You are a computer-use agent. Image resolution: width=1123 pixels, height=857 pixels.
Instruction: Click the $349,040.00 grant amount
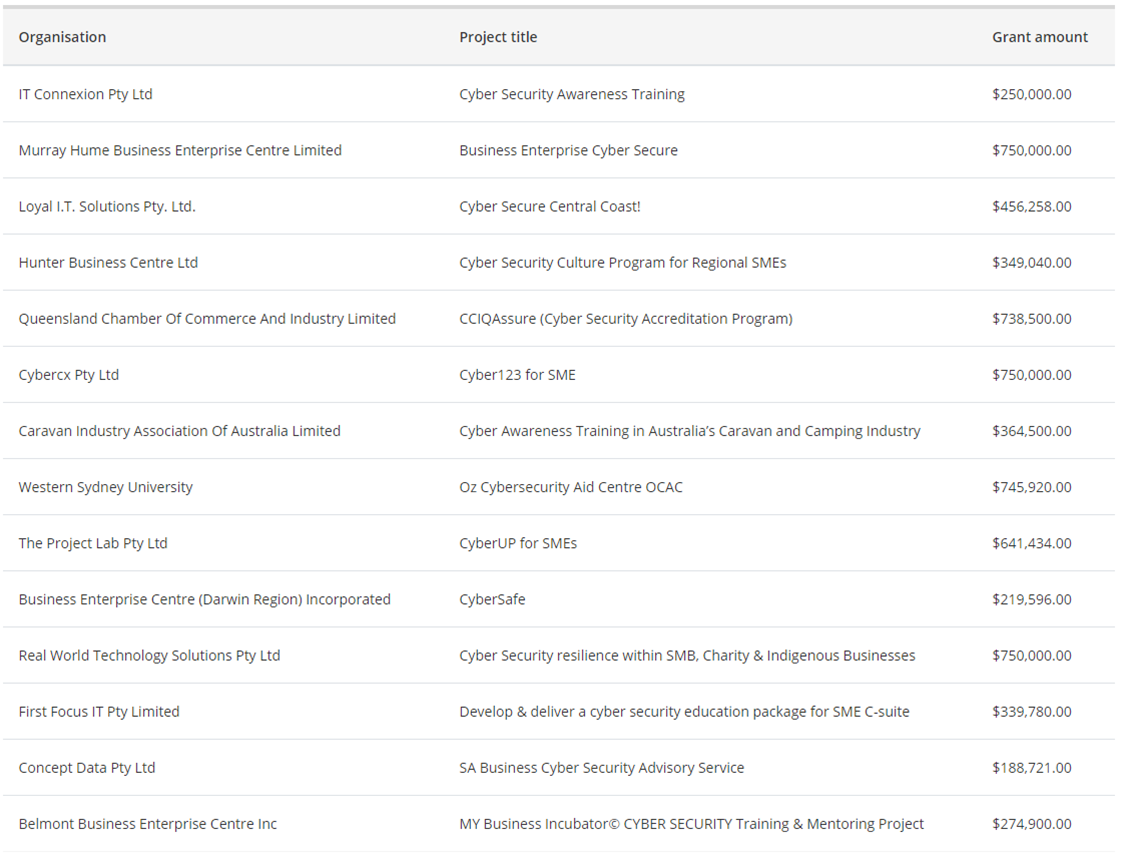[1031, 263]
